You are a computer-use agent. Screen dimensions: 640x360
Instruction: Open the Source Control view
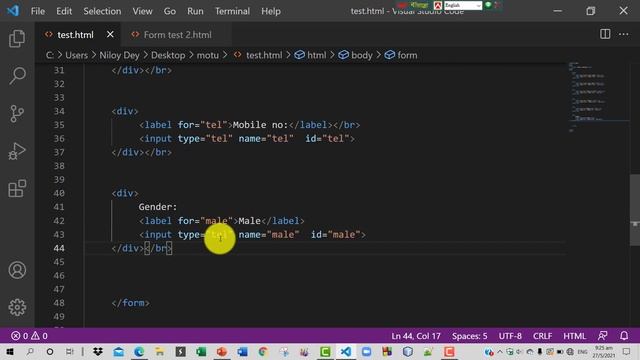pos(17,113)
